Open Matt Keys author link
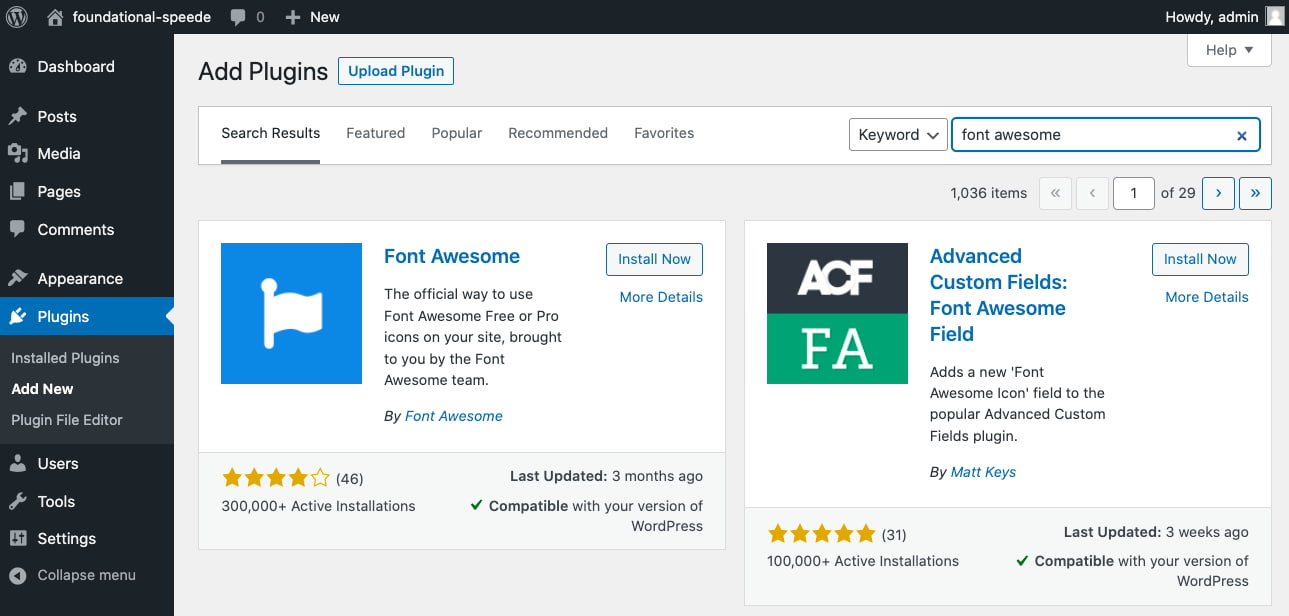 (x=983, y=472)
